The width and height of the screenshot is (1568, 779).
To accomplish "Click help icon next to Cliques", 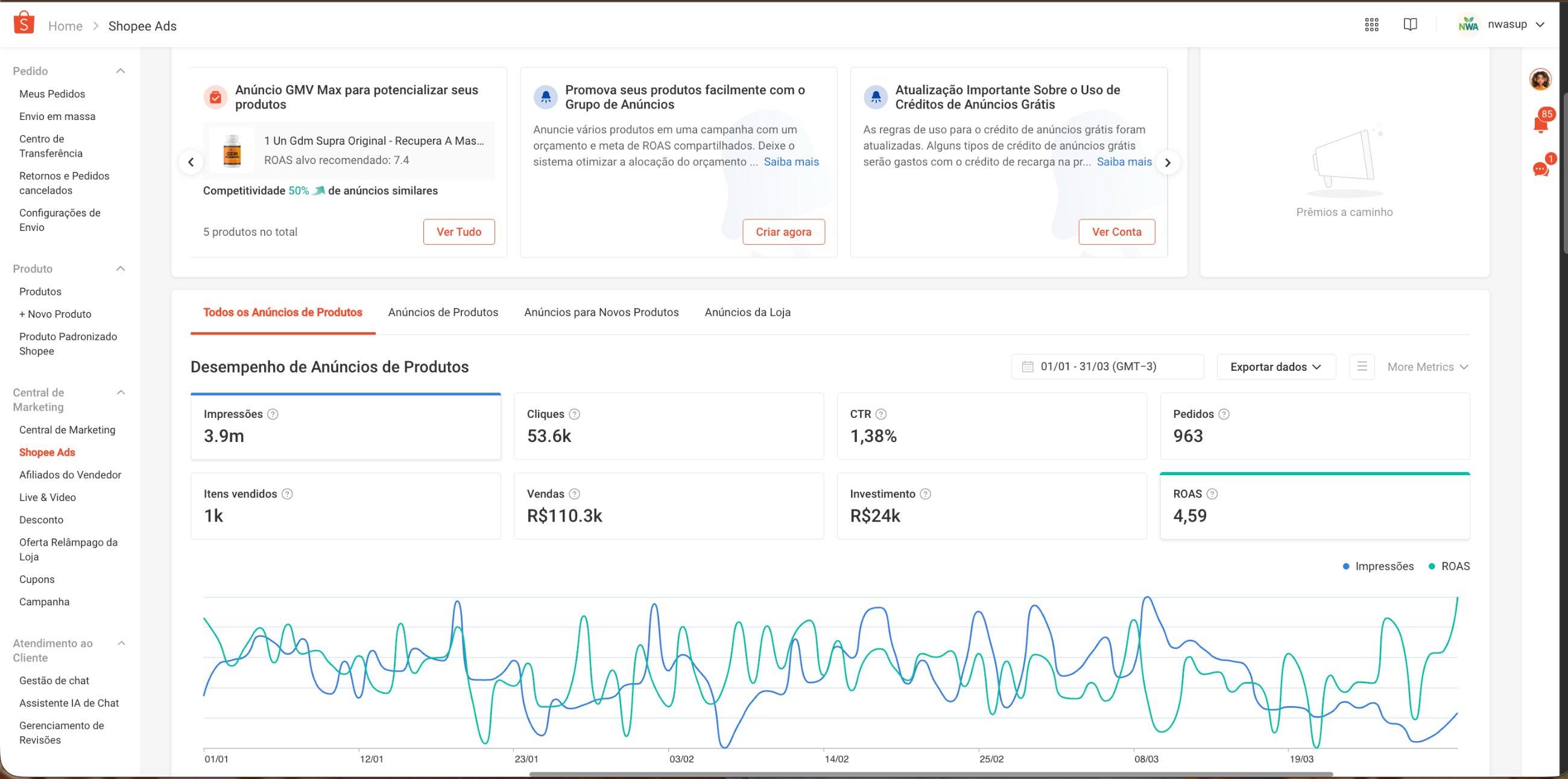I will [574, 414].
